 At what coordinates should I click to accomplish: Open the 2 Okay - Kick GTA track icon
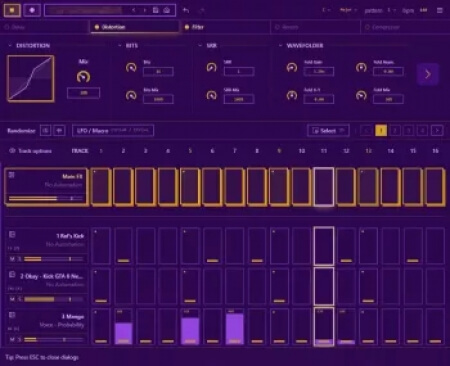coord(12,275)
